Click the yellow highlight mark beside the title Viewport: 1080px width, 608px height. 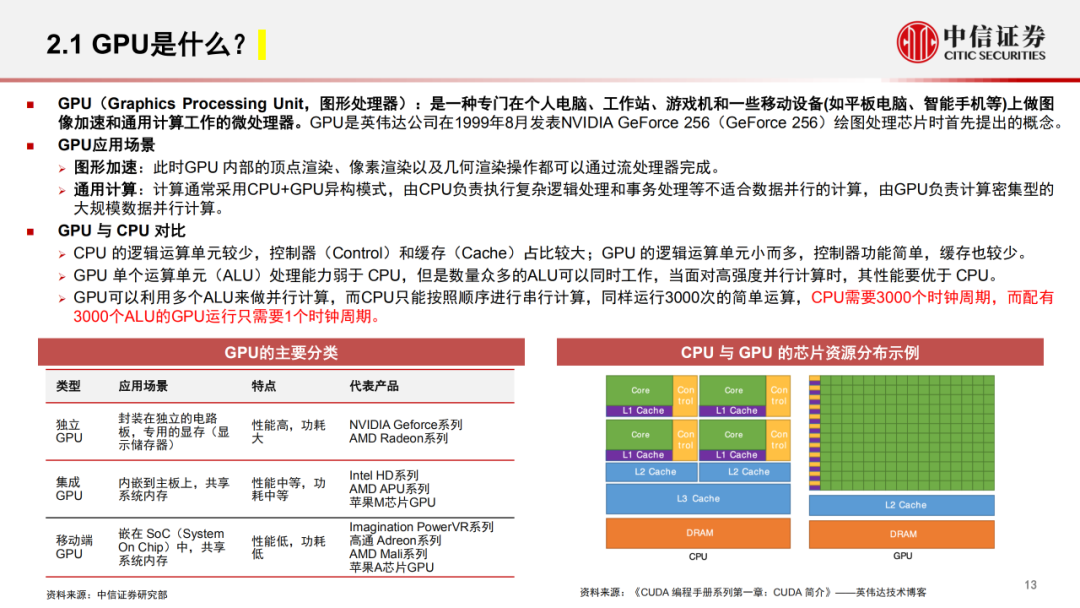click(x=264, y=43)
